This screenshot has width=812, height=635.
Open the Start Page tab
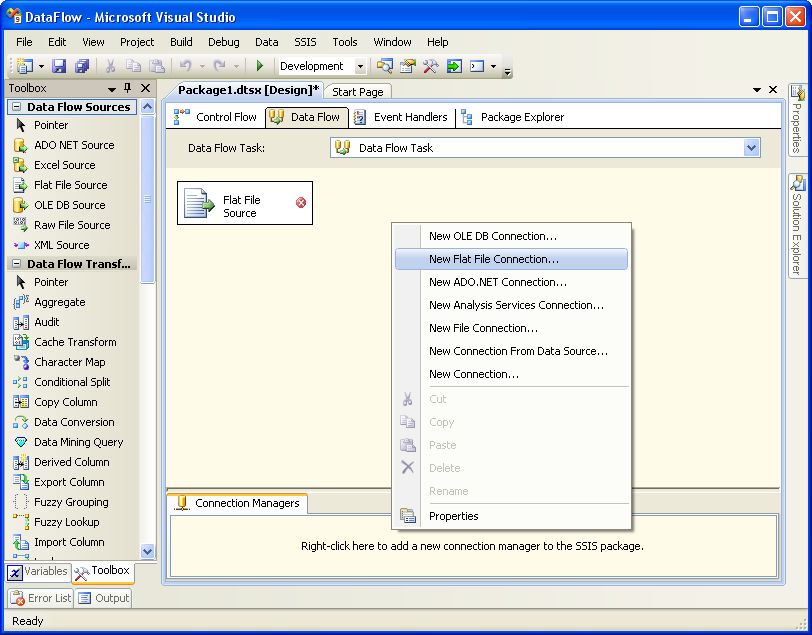[x=357, y=92]
